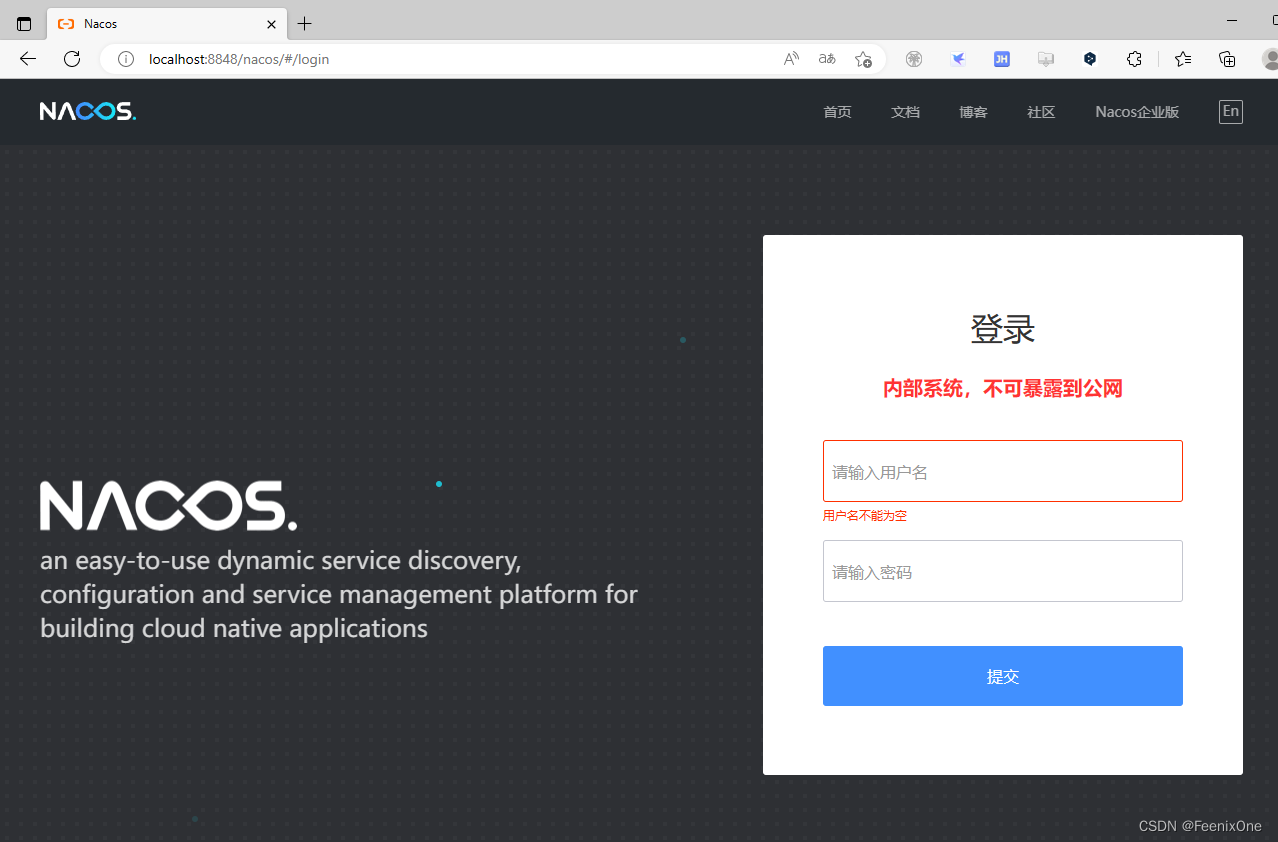
Task: Open 社区 in the navigation bar
Action: pyautogui.click(x=1041, y=112)
